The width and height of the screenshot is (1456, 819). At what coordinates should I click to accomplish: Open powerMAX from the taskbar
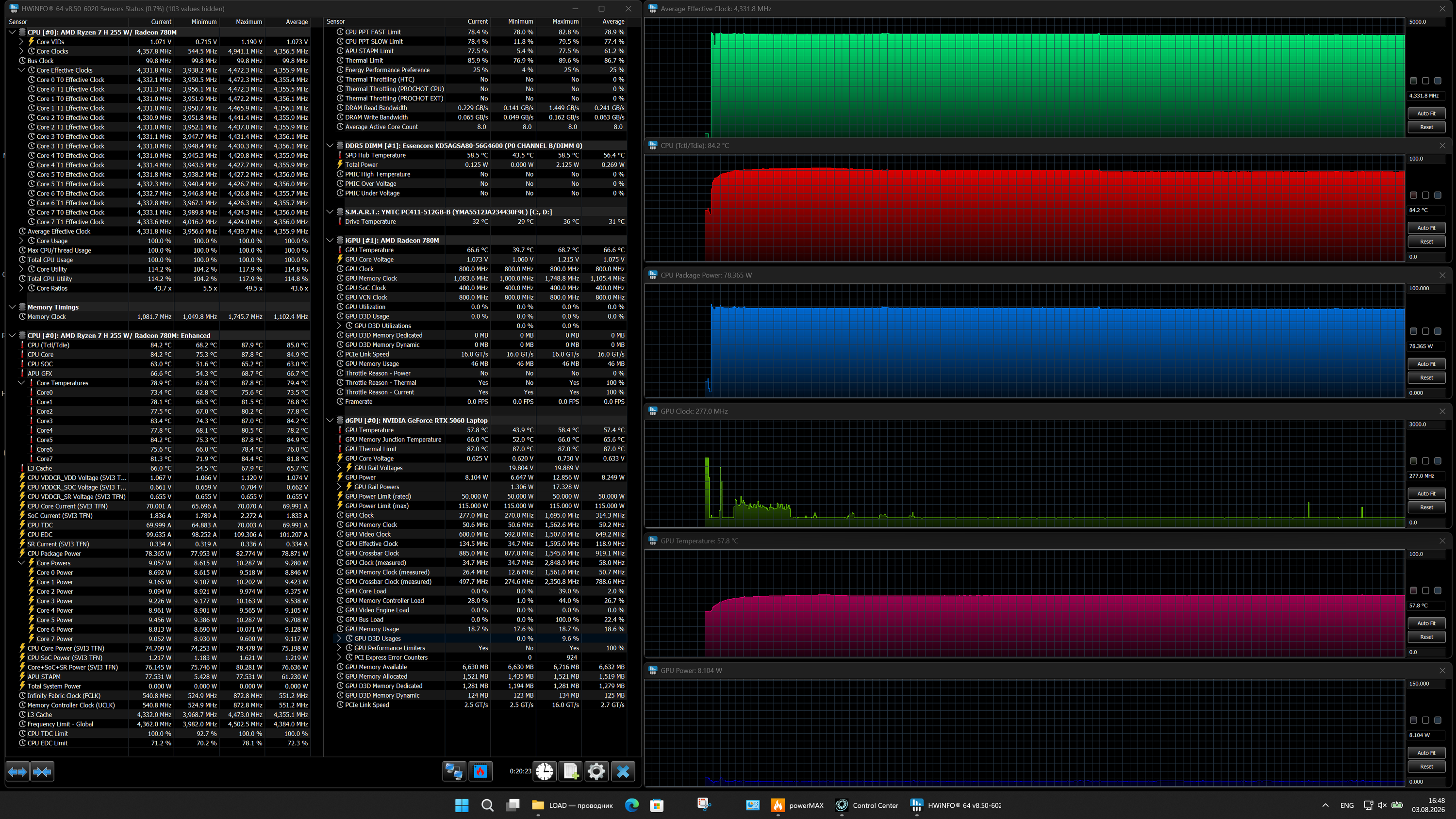[798, 805]
